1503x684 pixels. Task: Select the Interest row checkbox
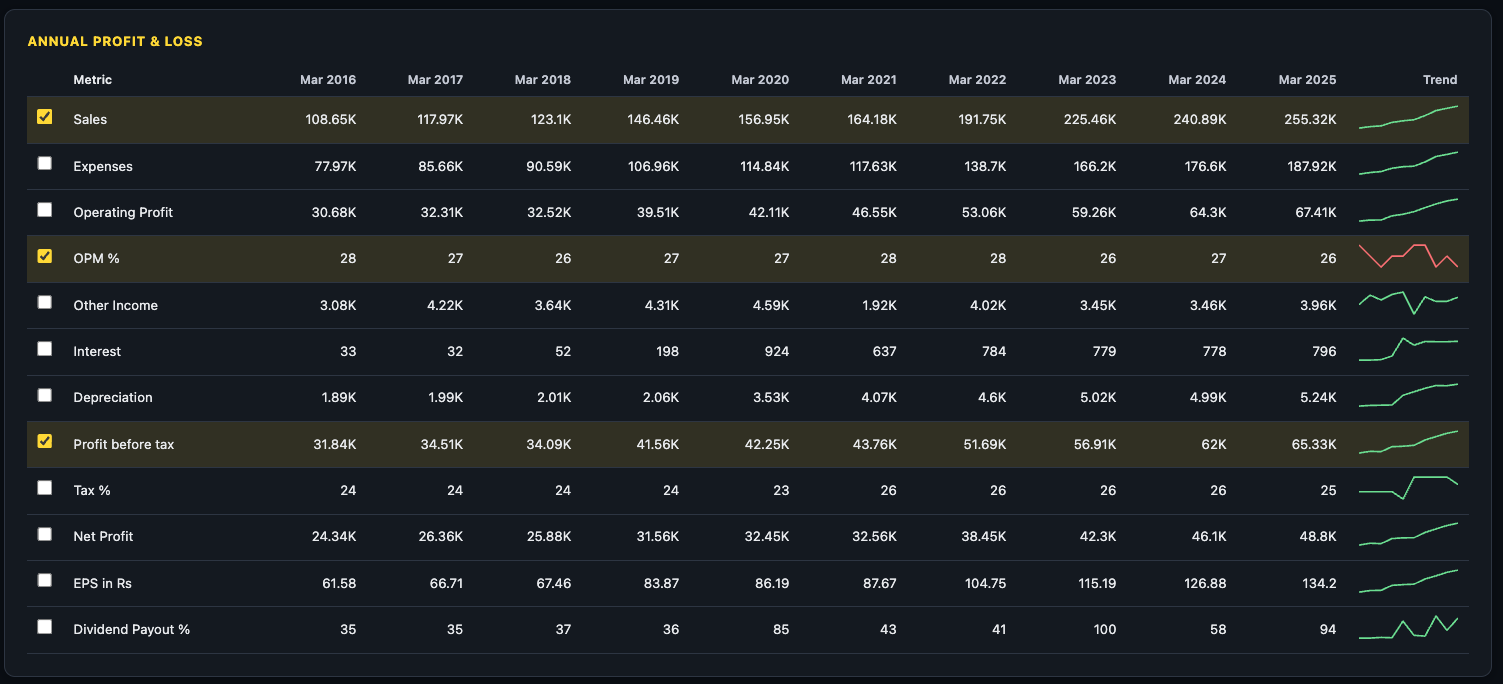coord(44,349)
